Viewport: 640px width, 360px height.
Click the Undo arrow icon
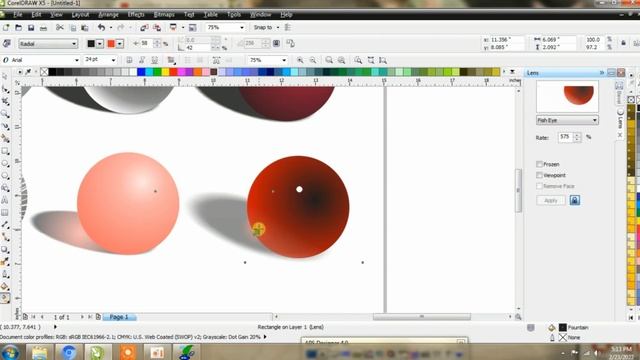[101, 27]
